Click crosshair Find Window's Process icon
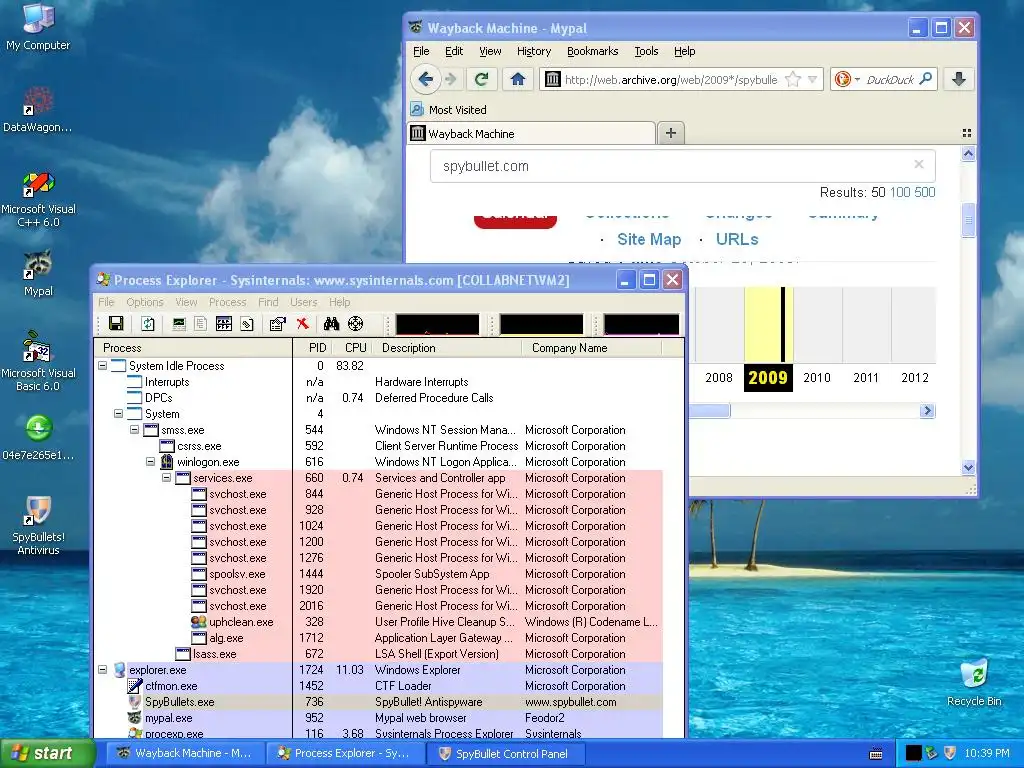The image size is (1024, 768). click(355, 324)
